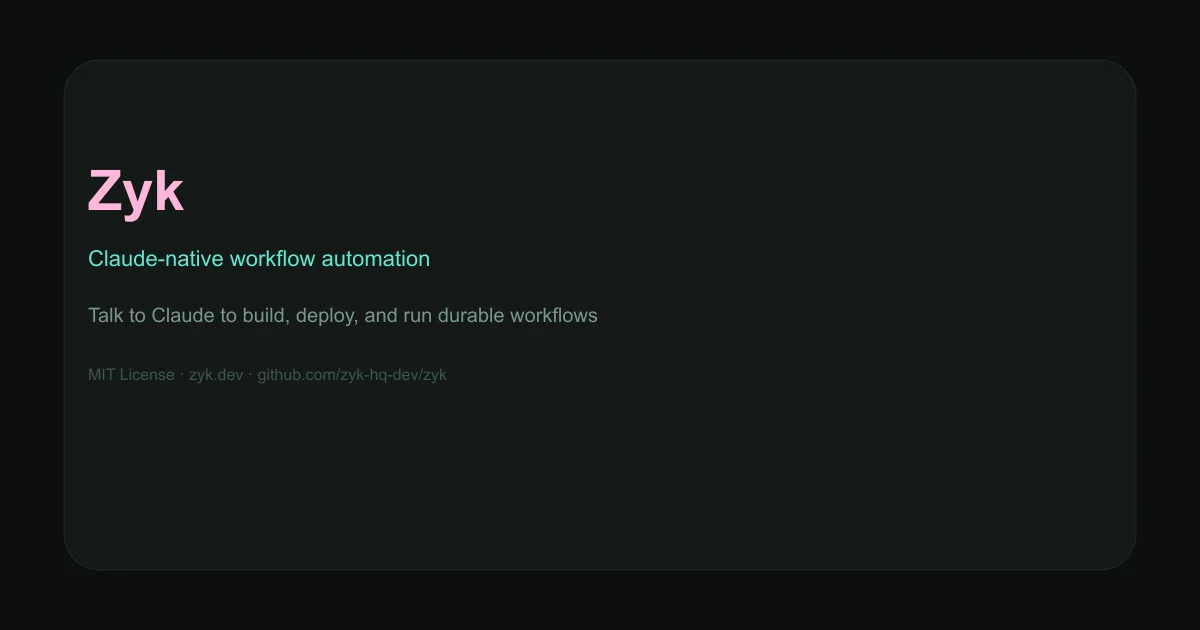
Task: Click the "Talk to Claude to build" description line
Action: (343, 316)
